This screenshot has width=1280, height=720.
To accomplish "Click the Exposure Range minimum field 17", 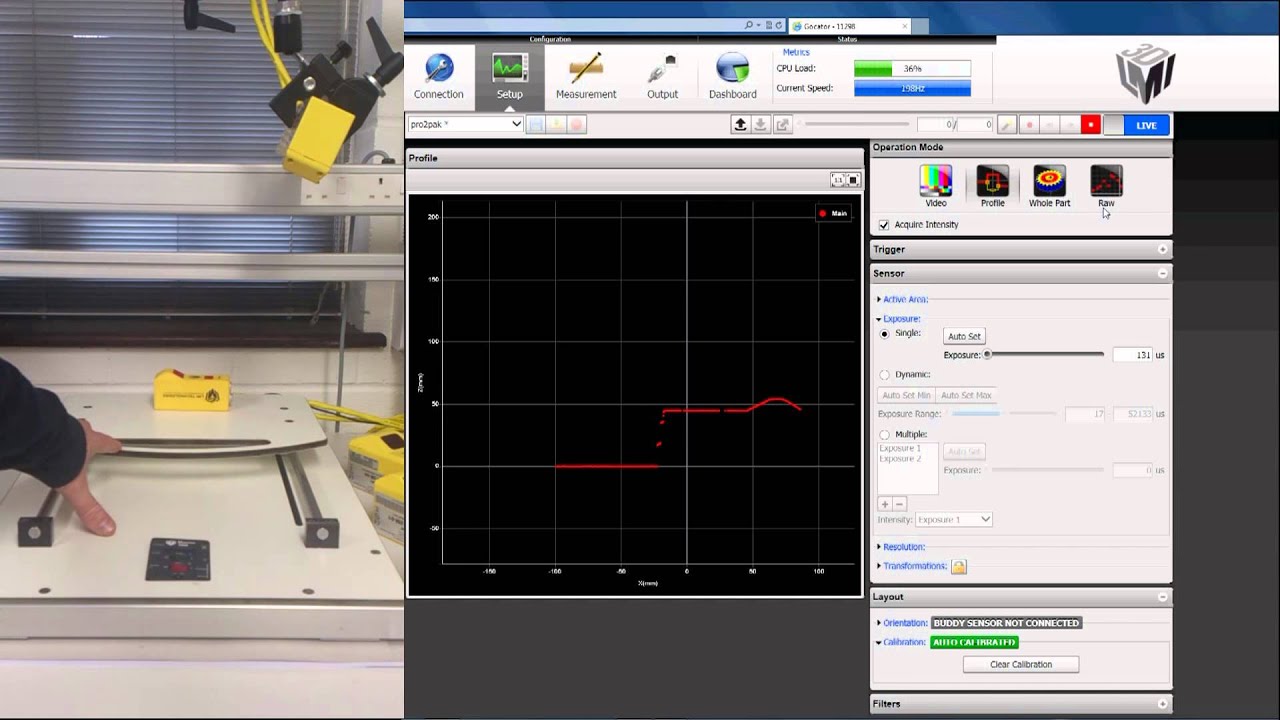I will (1085, 414).
